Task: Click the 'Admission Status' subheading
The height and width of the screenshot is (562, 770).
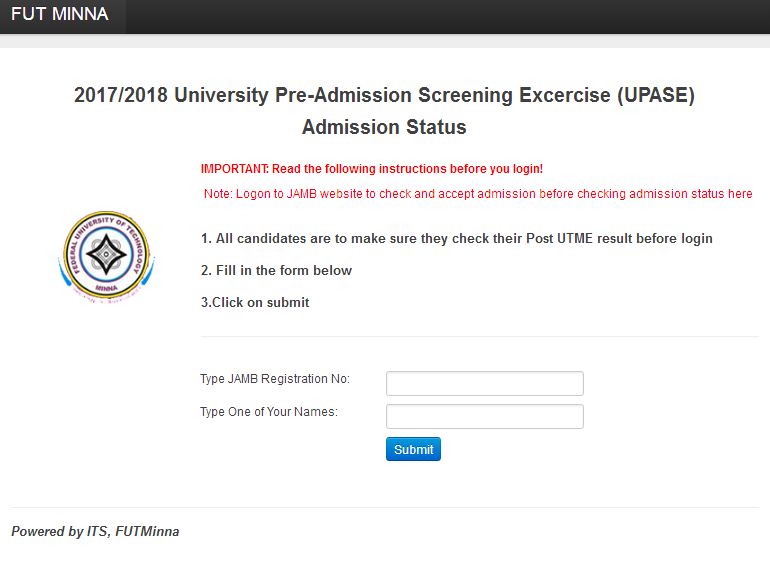Action: [x=384, y=127]
